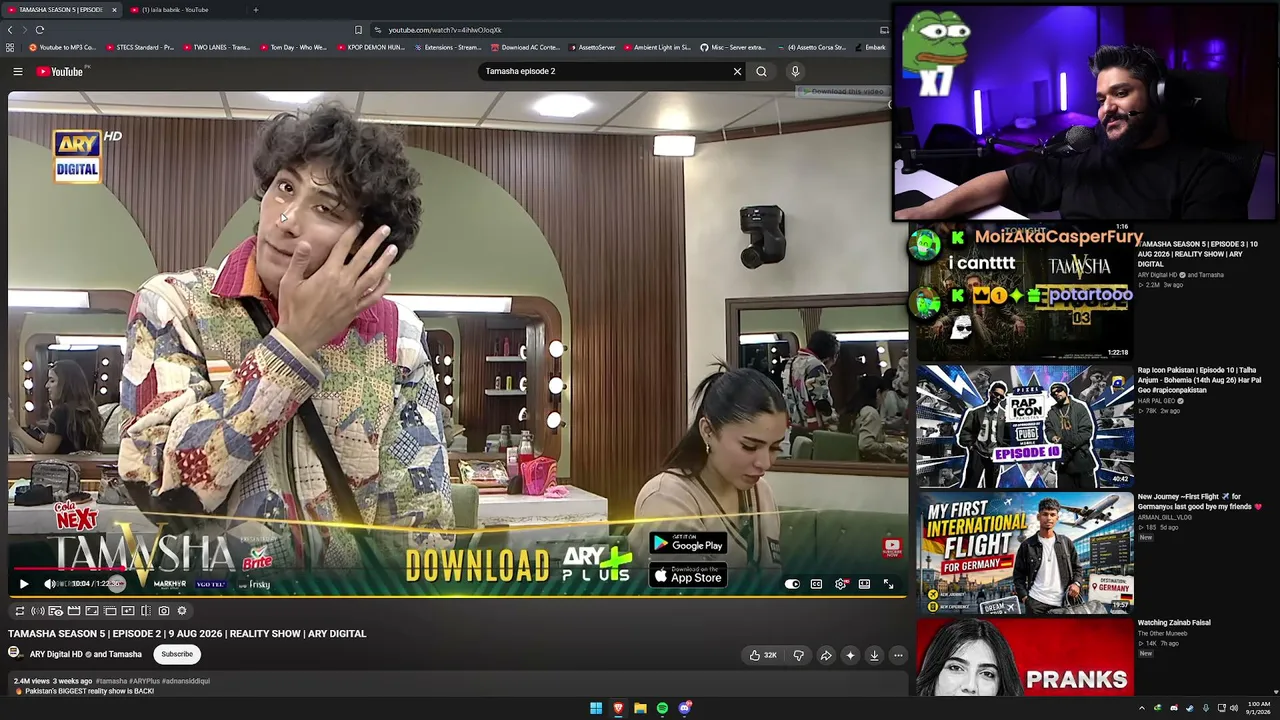Open the Windows Start menu
The width and height of the screenshot is (1280, 720).
pyautogui.click(x=596, y=708)
